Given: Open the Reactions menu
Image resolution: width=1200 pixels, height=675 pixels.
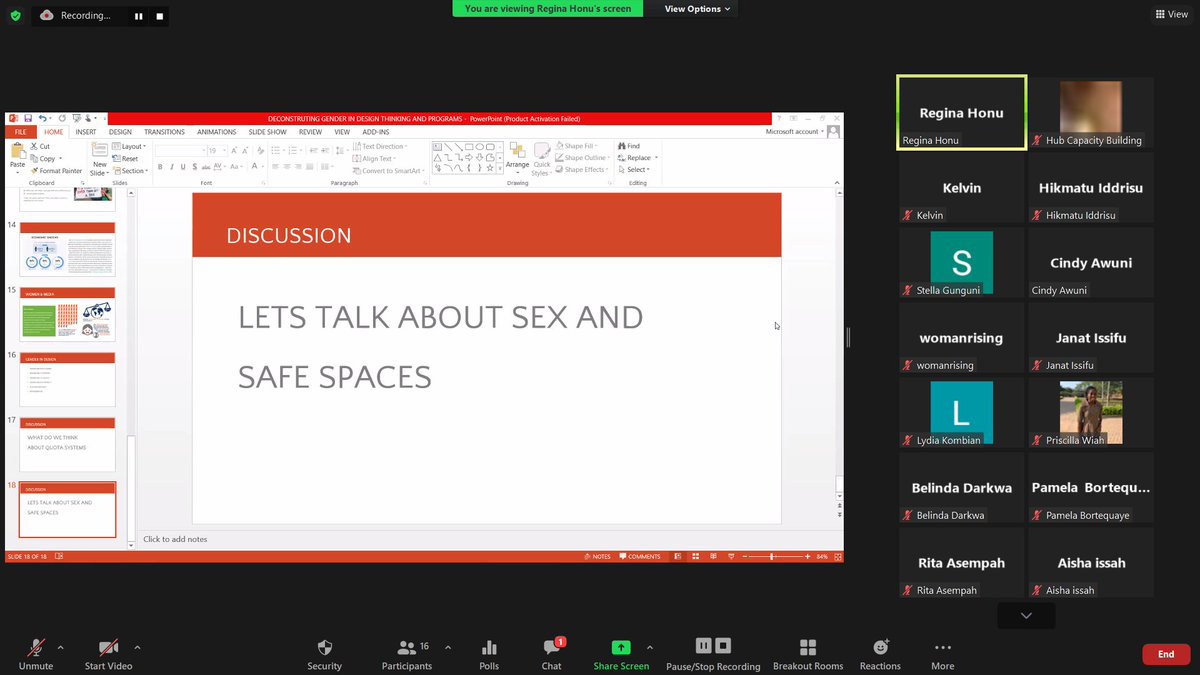Looking at the screenshot, I should coord(880,654).
